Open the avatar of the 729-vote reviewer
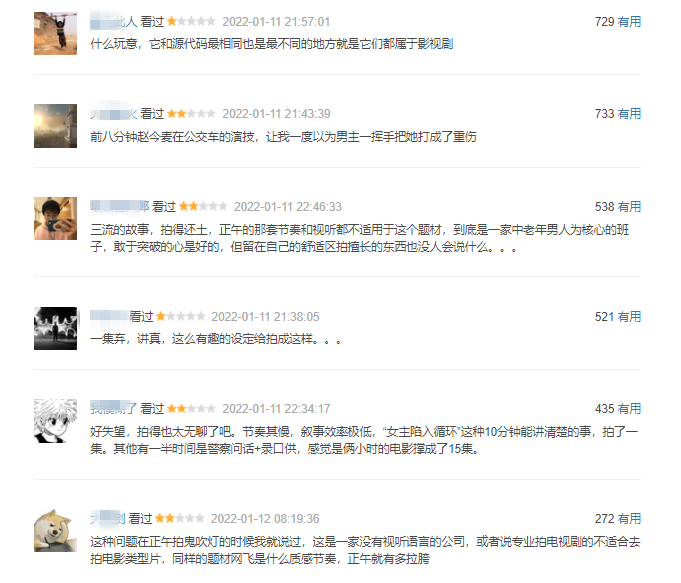The width and height of the screenshot is (681, 583). (x=55, y=33)
